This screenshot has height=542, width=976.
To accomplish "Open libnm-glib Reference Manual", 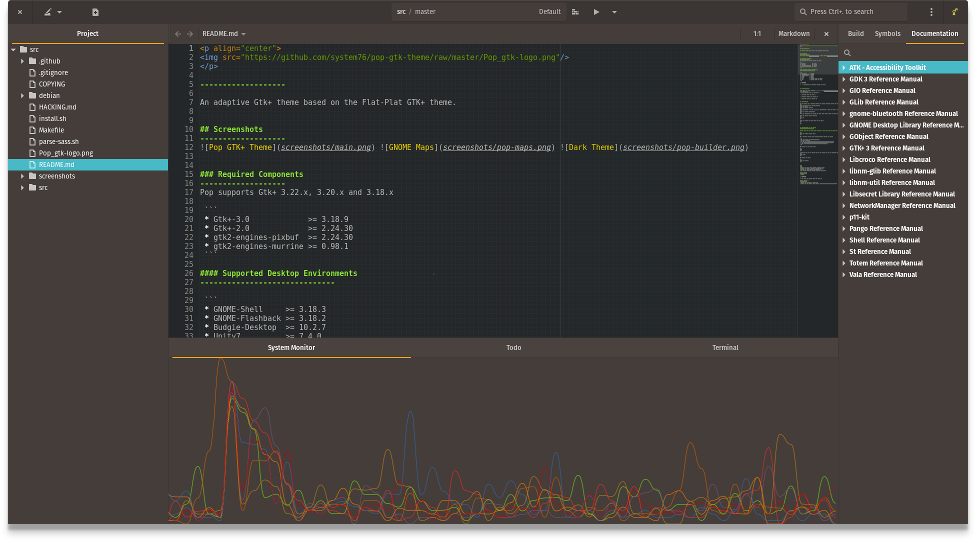I will tap(893, 171).
